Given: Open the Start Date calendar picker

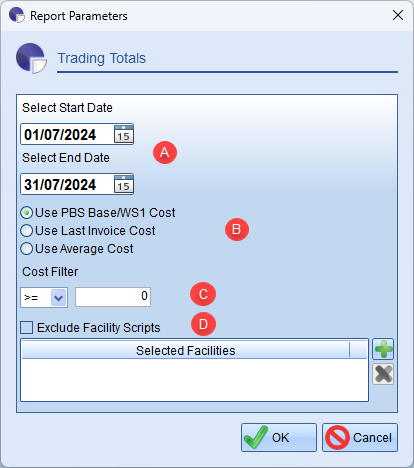Looking at the screenshot, I should [x=124, y=134].
